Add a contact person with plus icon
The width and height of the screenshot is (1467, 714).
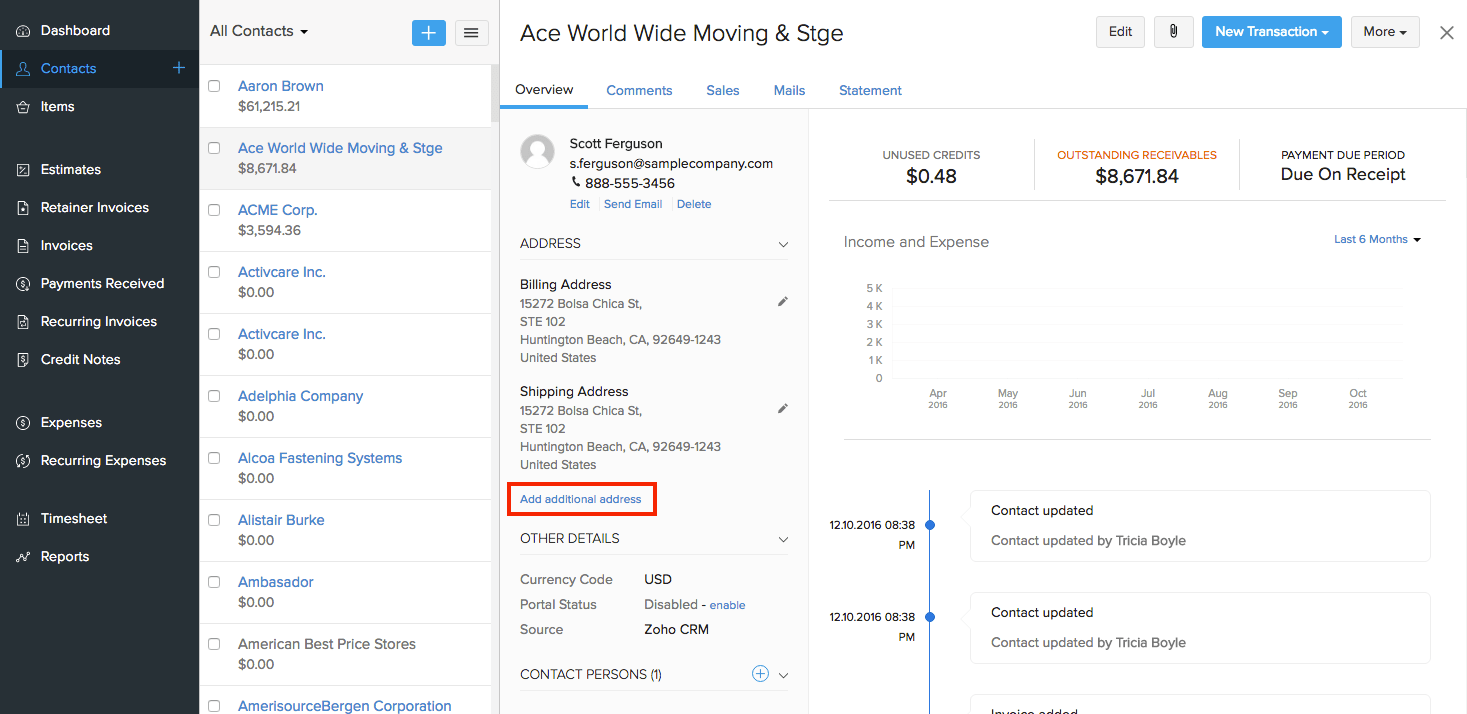tap(760, 674)
